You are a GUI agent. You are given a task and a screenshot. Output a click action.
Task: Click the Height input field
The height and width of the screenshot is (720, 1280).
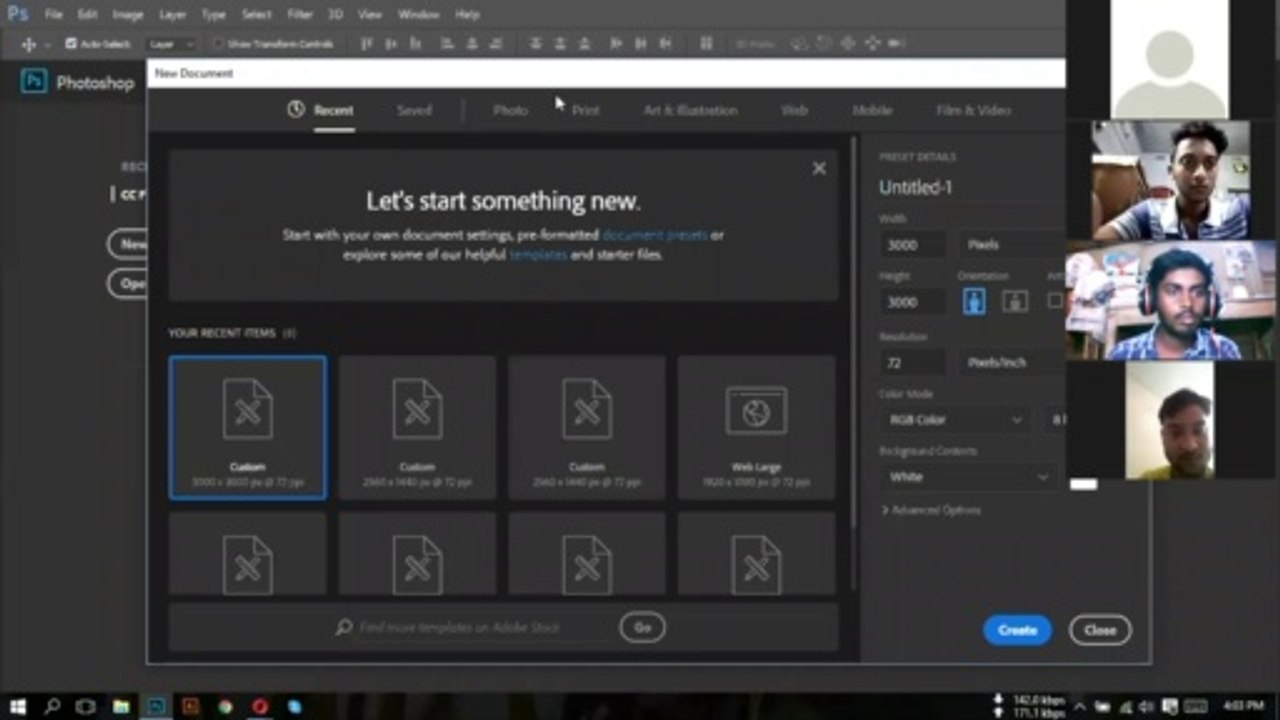[x=913, y=301]
